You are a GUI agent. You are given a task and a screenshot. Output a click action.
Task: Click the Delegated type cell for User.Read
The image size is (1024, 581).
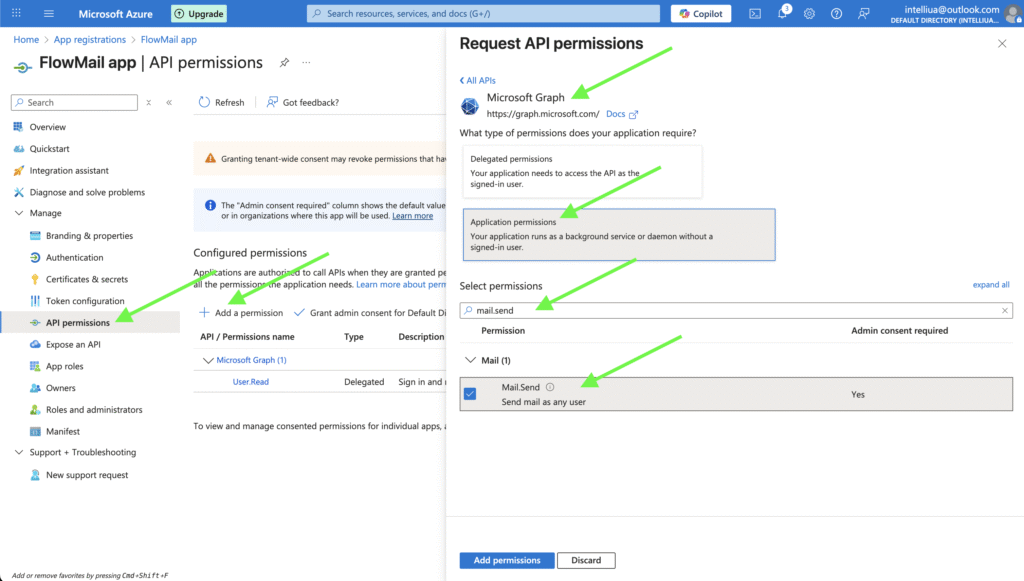point(364,382)
